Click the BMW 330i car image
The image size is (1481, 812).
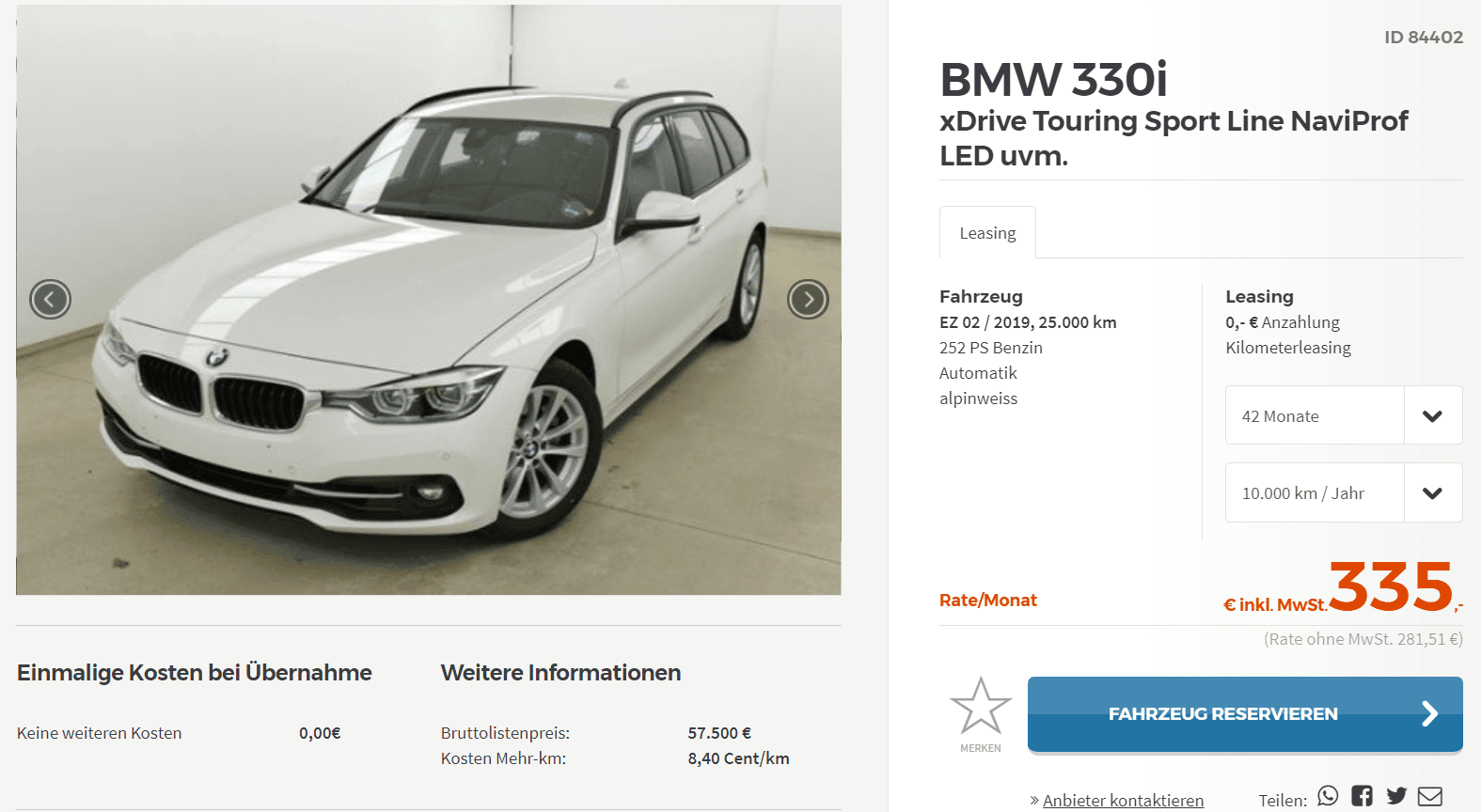429,300
